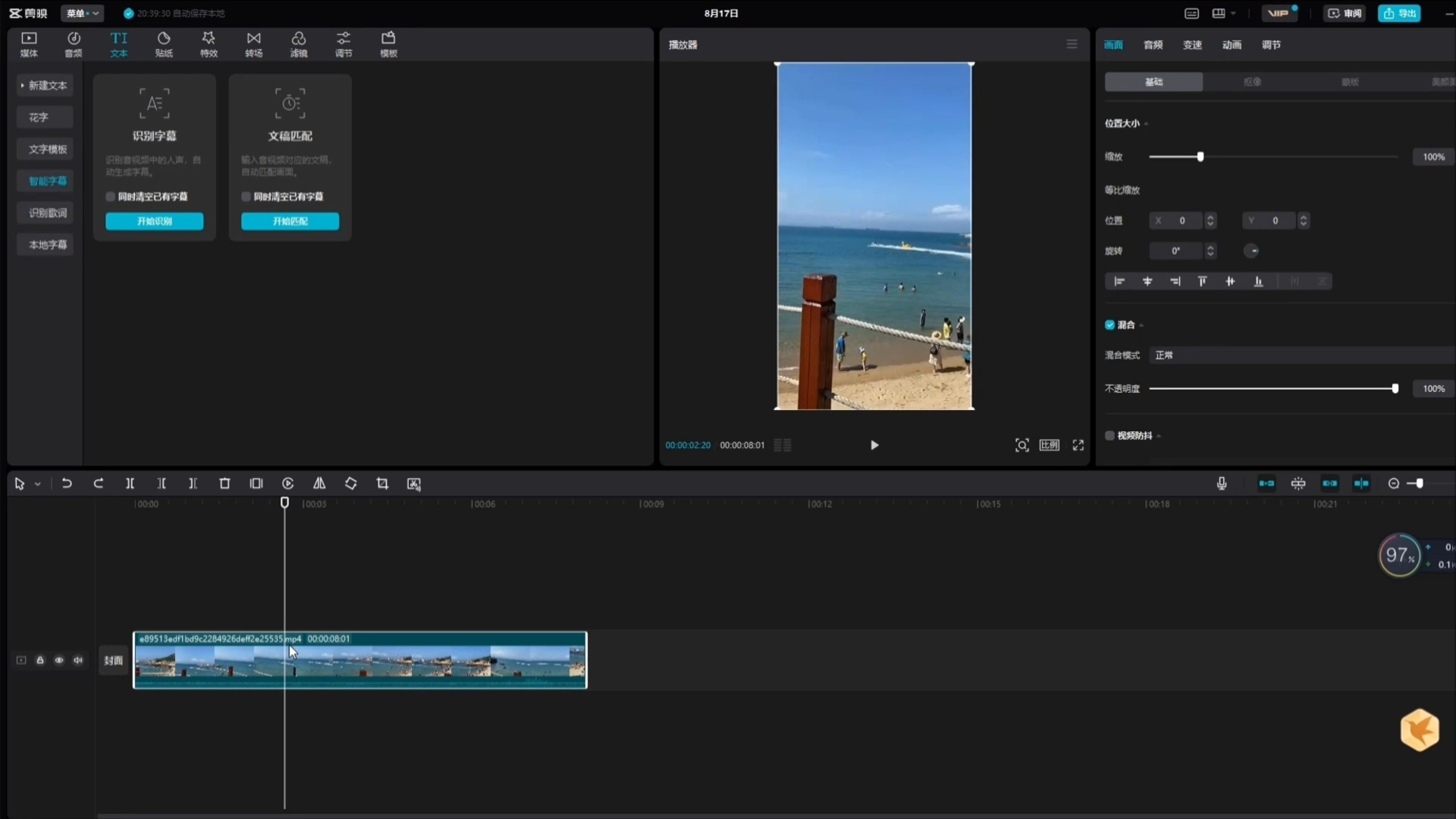Delete the selected clip with trash icon
1456x819 pixels.
tap(225, 483)
